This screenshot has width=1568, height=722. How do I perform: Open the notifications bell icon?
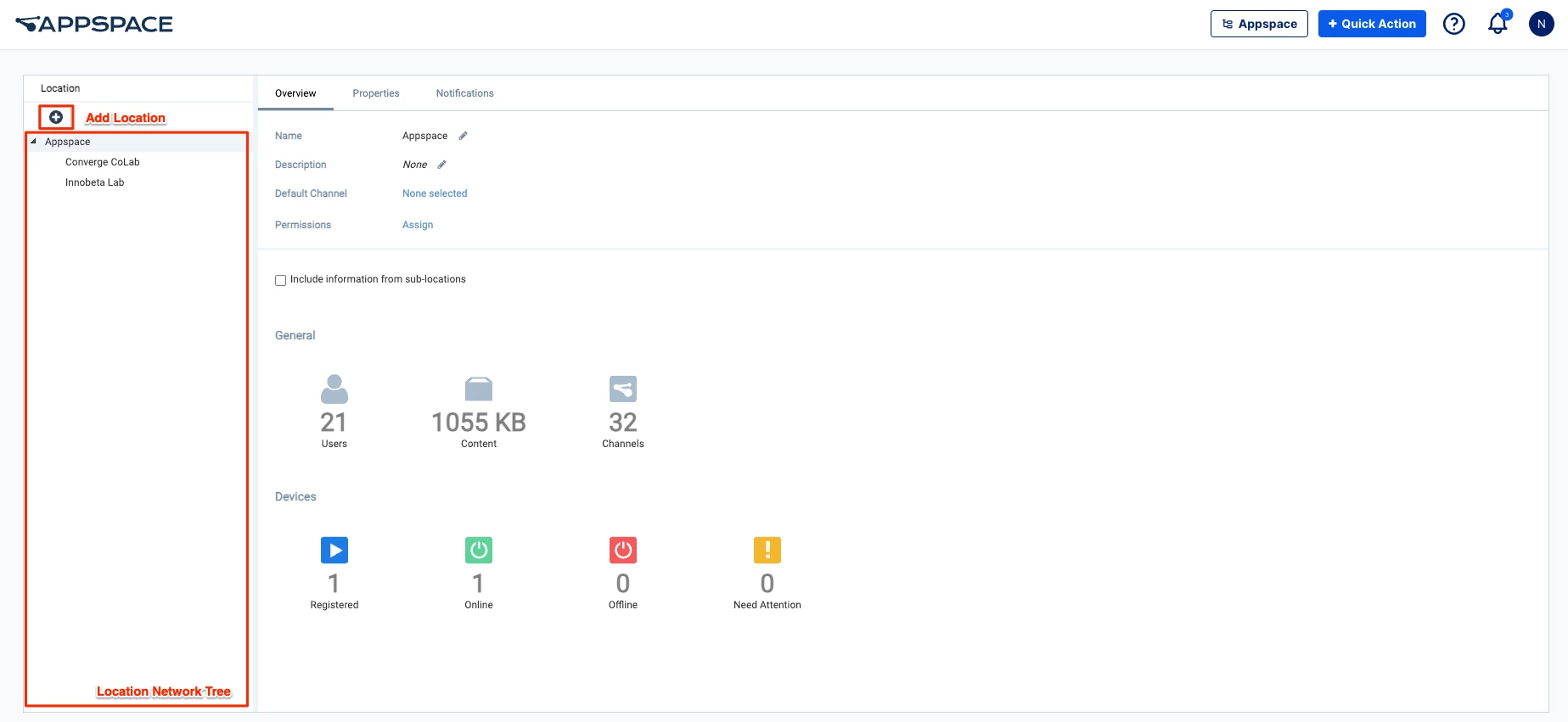tap(1498, 23)
